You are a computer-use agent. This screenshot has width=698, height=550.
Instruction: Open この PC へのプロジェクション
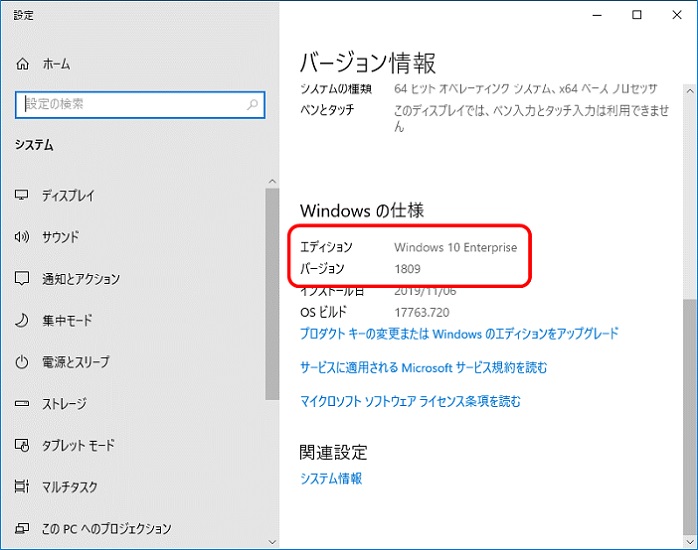106,529
